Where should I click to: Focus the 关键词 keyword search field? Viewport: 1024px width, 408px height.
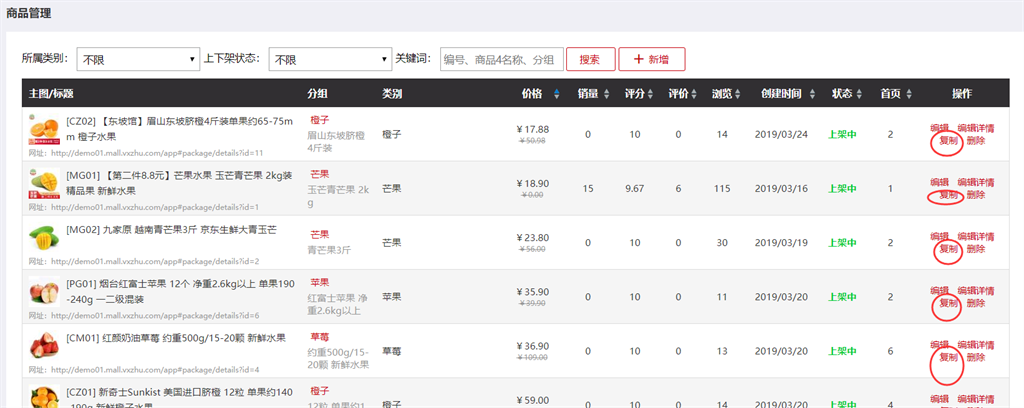pos(501,60)
